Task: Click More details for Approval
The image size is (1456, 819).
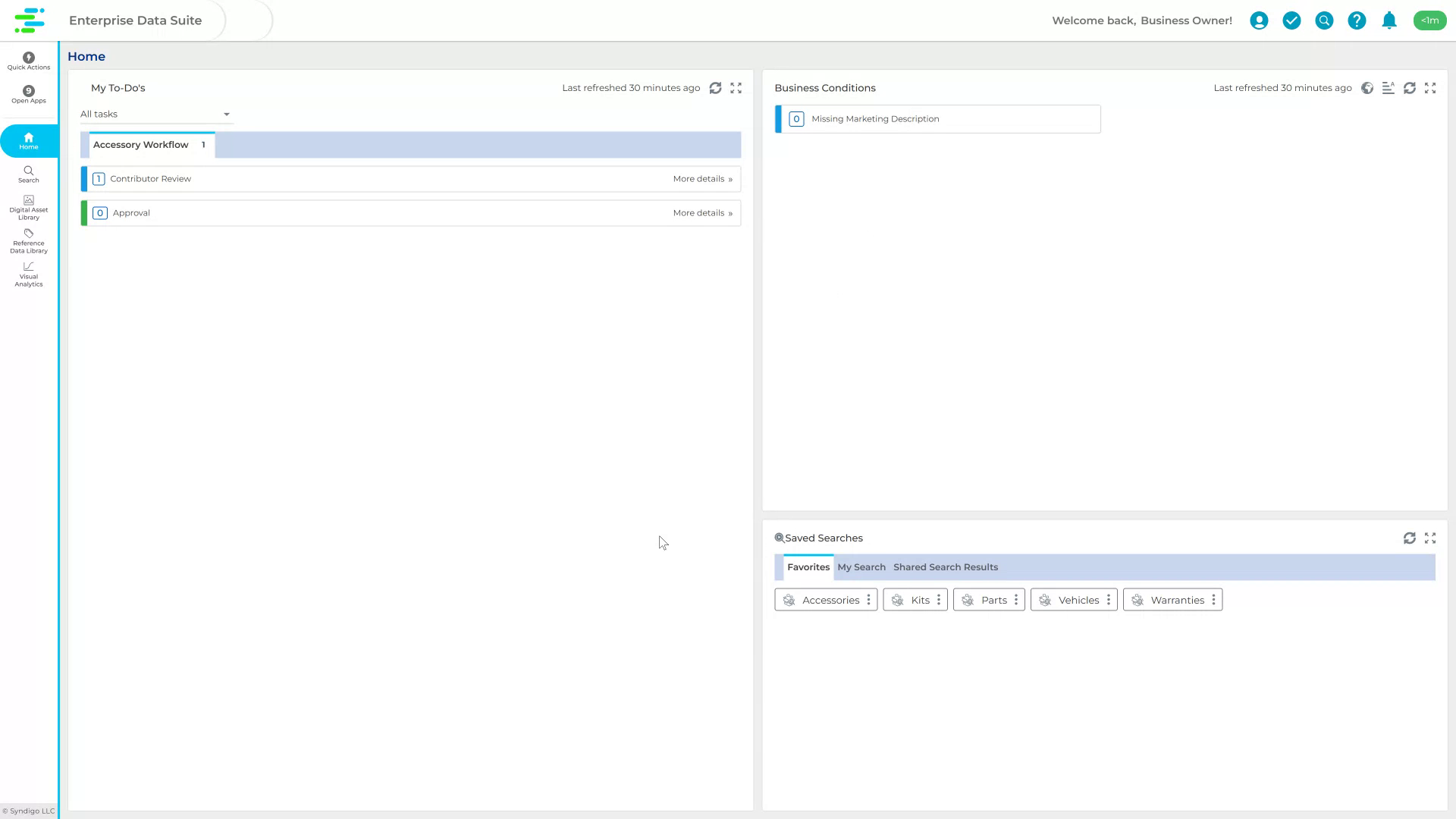Action: [701, 212]
